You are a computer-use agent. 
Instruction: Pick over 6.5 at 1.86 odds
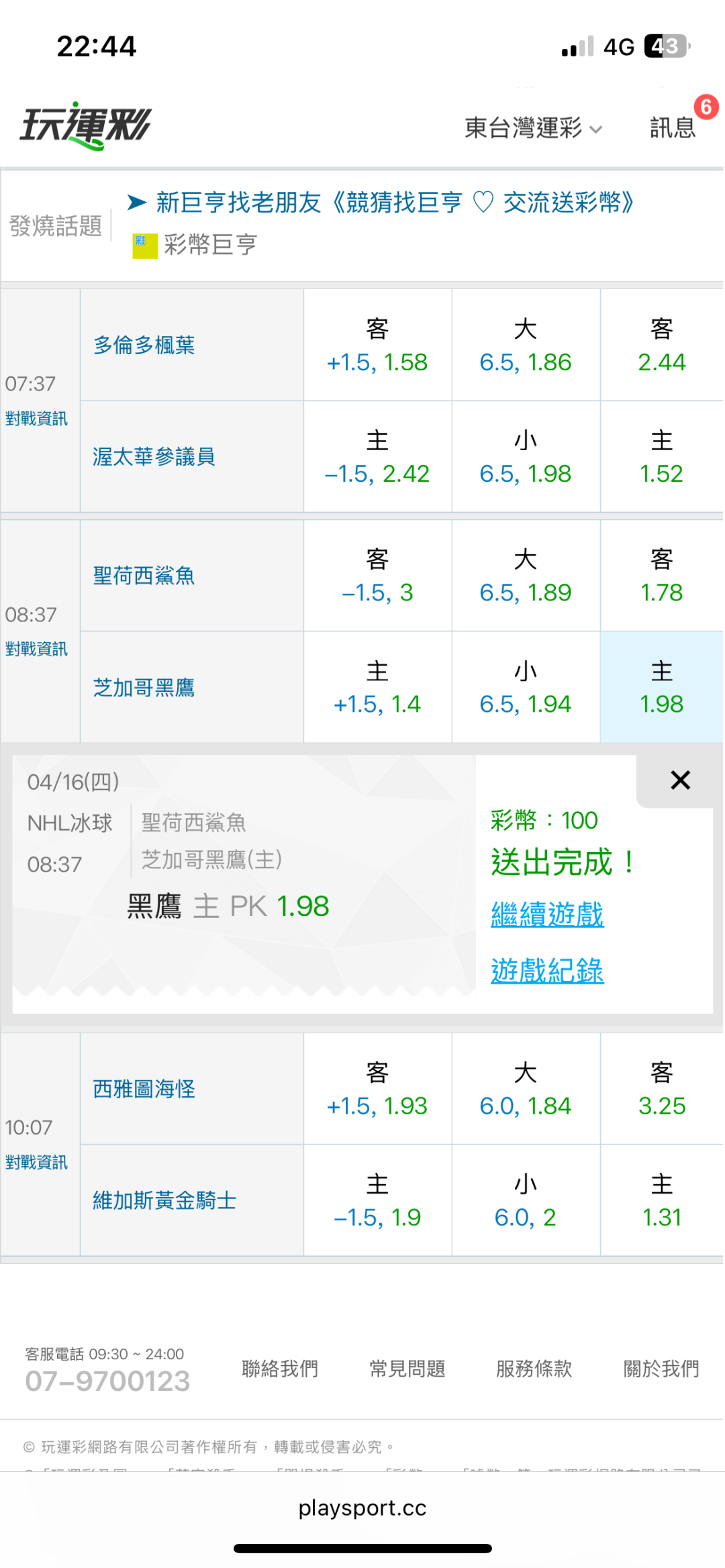pyautogui.click(x=525, y=346)
